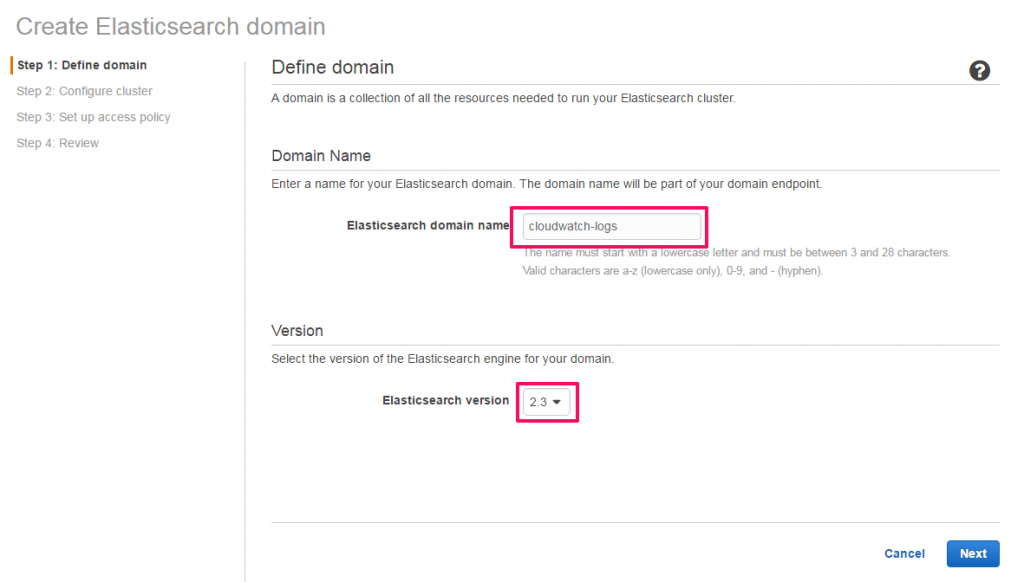This screenshot has width=1024, height=582.
Task: Click the hint about 3 and 28 characters
Action: [x=736, y=252]
